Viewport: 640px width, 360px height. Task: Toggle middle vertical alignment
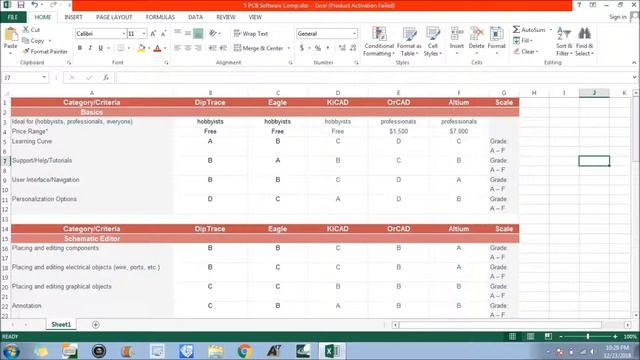(x=188, y=33)
